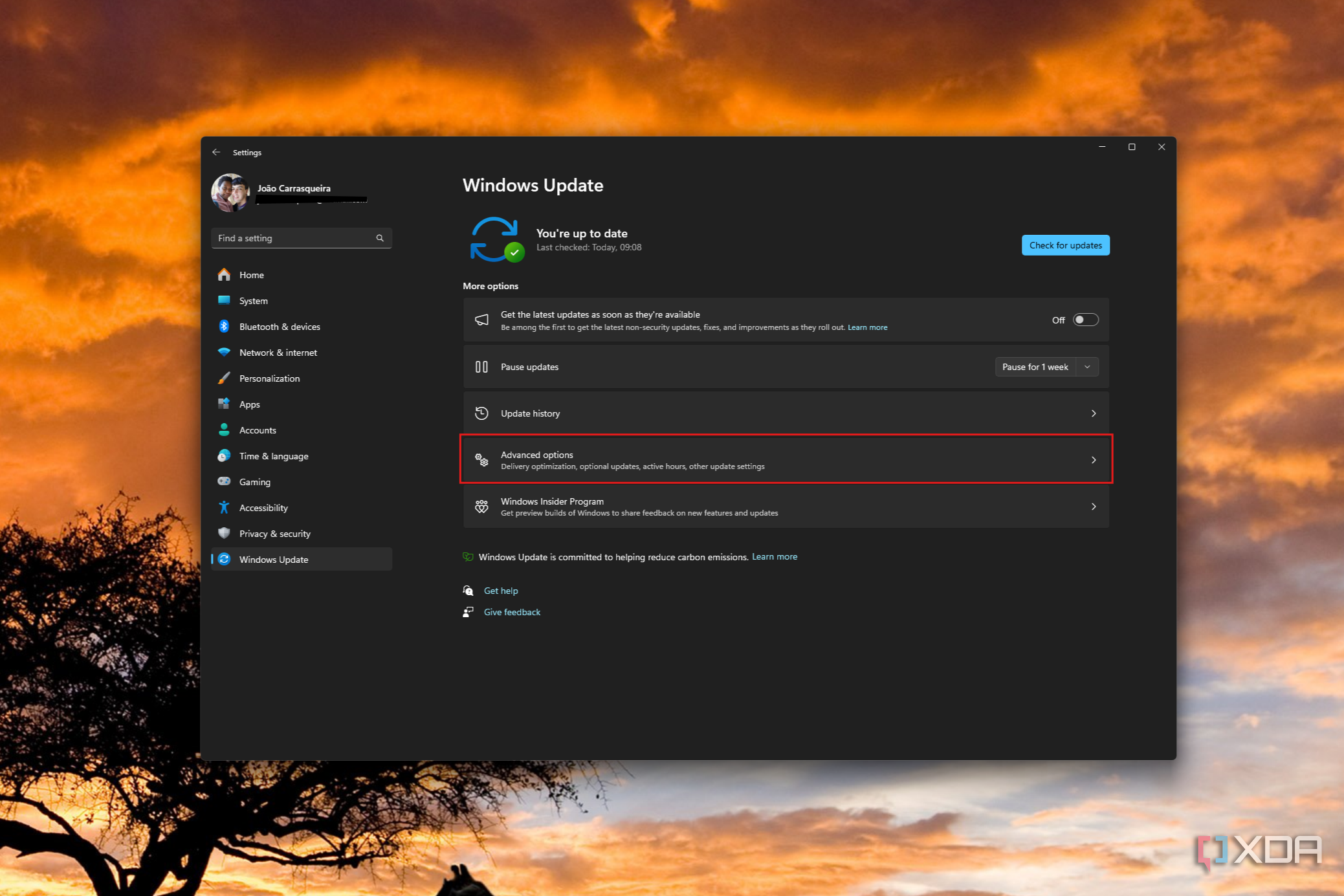Click the Accessibility figure icon
This screenshot has width=1344, height=896.
[224, 507]
